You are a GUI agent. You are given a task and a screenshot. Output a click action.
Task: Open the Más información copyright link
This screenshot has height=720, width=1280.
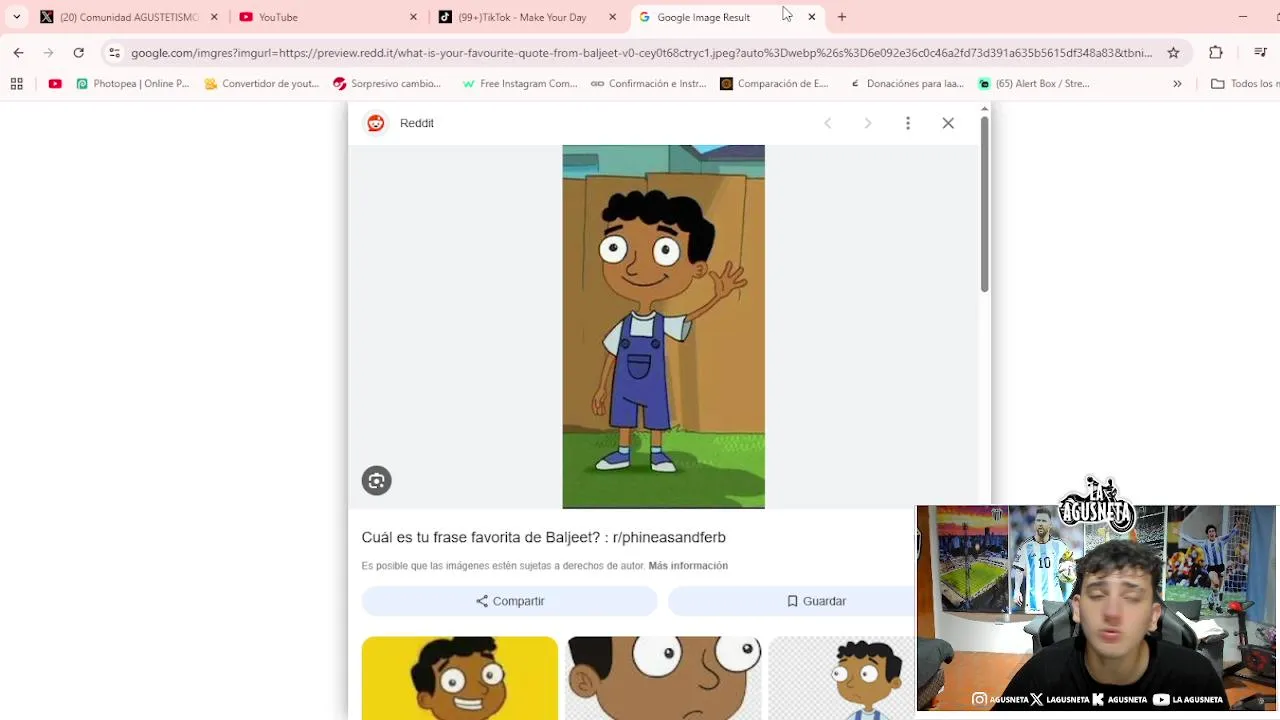click(x=688, y=566)
